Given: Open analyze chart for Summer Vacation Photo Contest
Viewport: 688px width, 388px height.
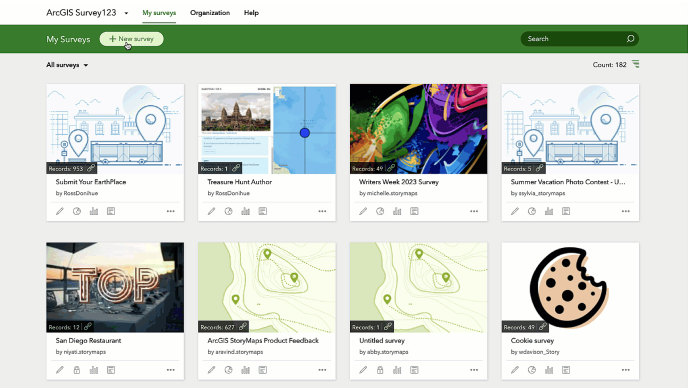Looking at the screenshot, I should (x=549, y=211).
